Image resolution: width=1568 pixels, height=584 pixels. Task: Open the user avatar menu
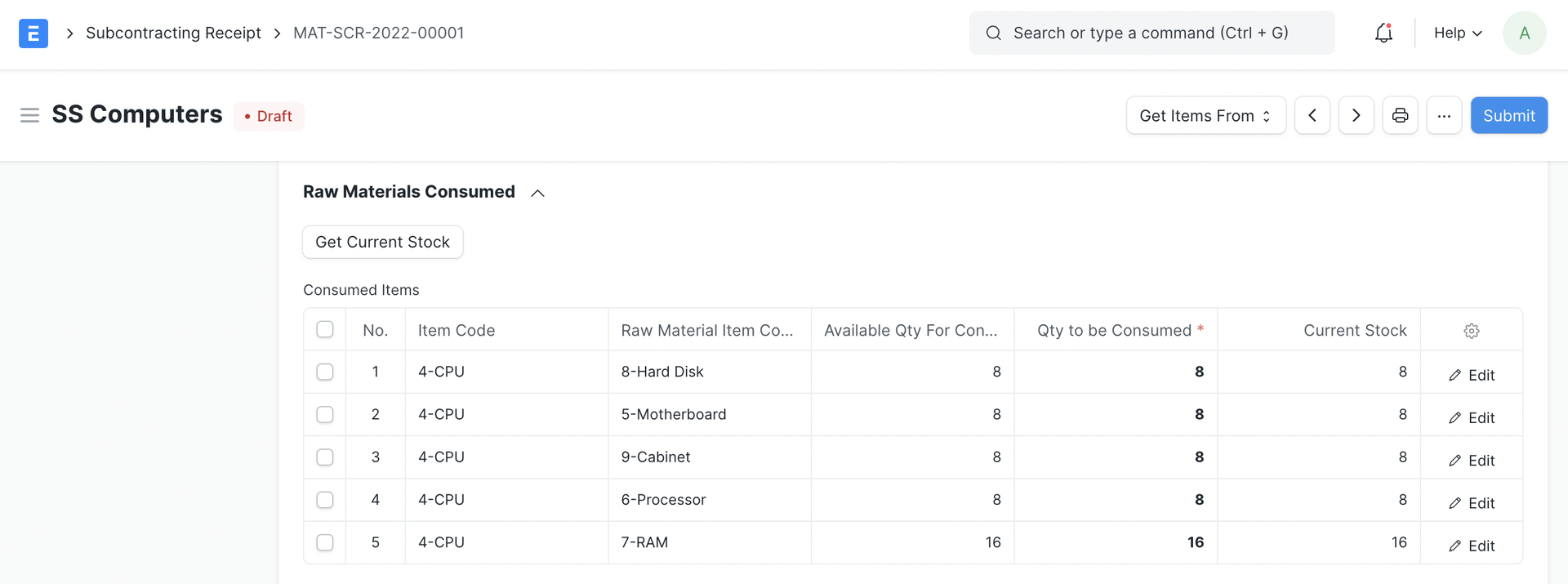tap(1524, 33)
